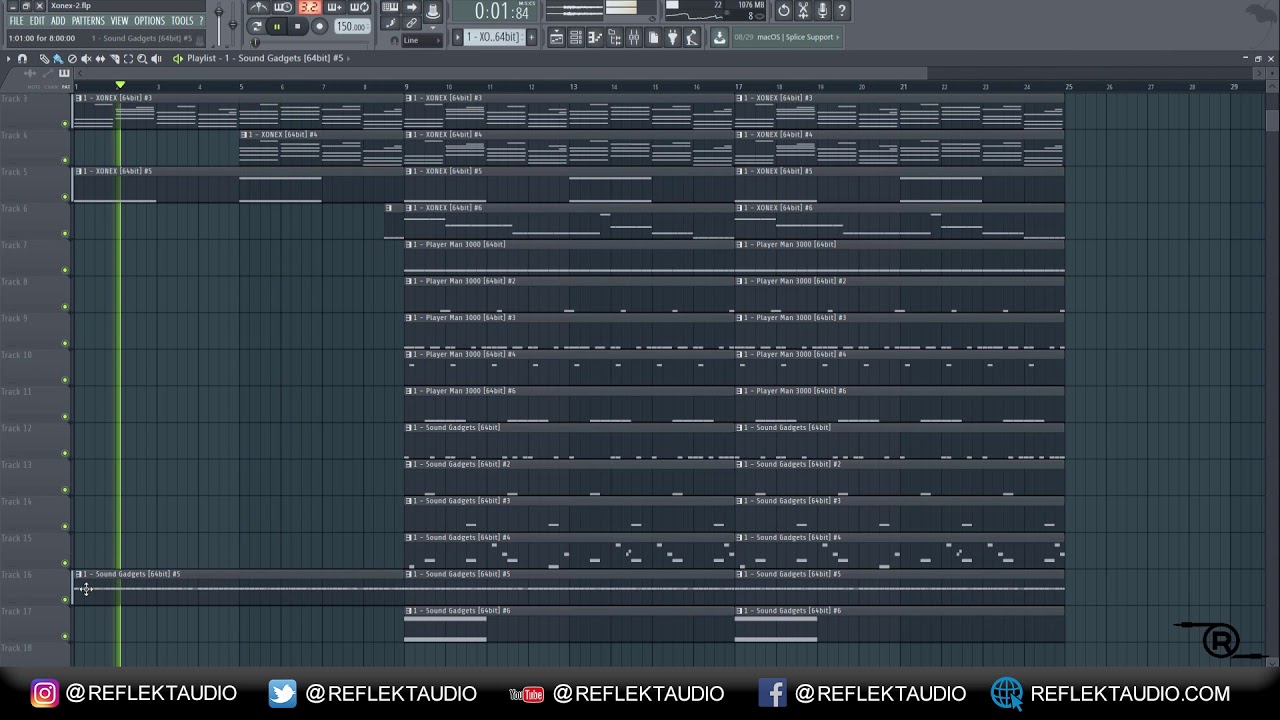Open the Playlist view icon

[x=556, y=37]
